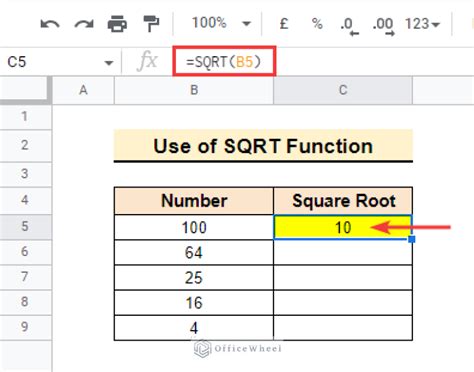Click the Redo arrow icon
The image size is (474, 372).
click(x=84, y=24)
